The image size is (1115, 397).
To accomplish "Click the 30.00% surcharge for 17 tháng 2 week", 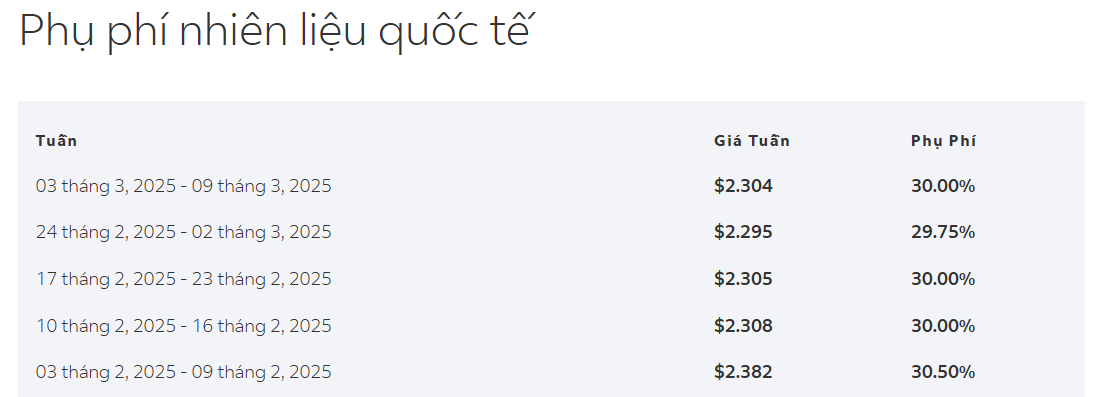I will point(943,279).
